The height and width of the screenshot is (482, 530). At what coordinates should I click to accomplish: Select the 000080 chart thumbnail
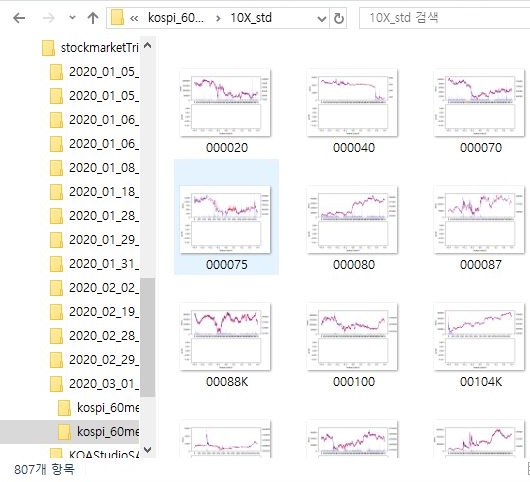pyautogui.click(x=352, y=220)
